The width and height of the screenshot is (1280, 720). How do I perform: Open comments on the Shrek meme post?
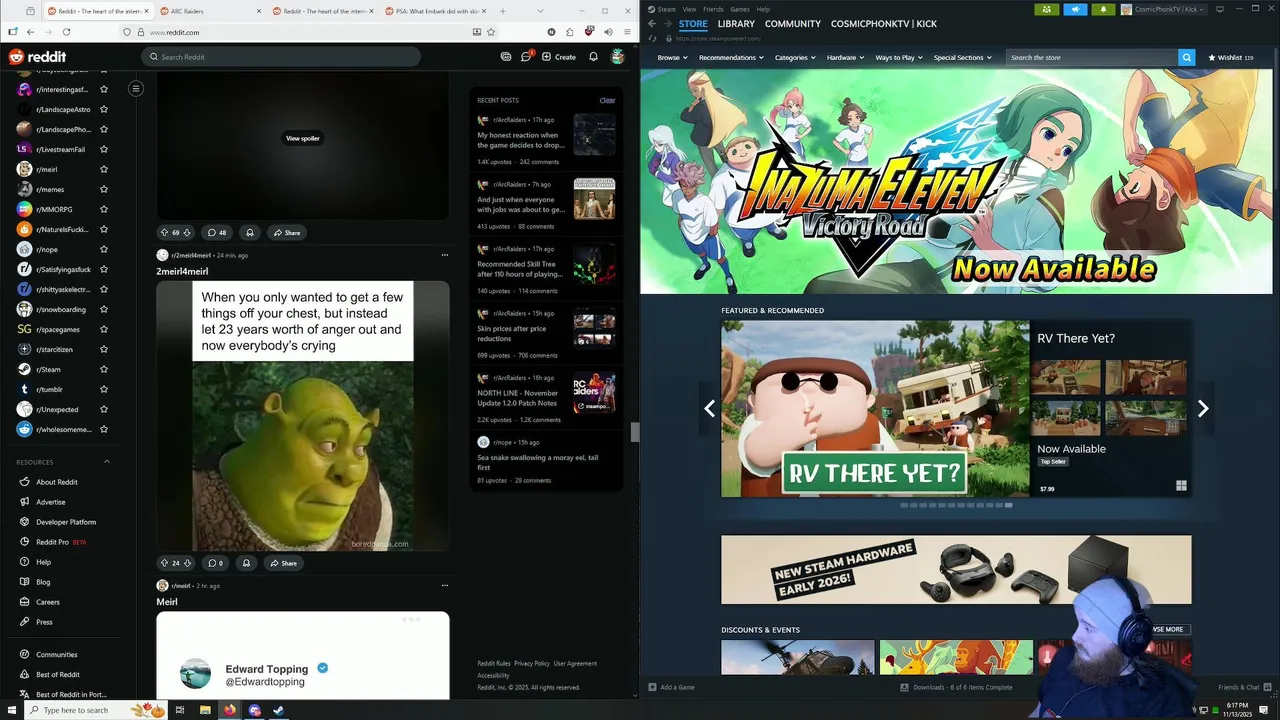[x=215, y=563]
